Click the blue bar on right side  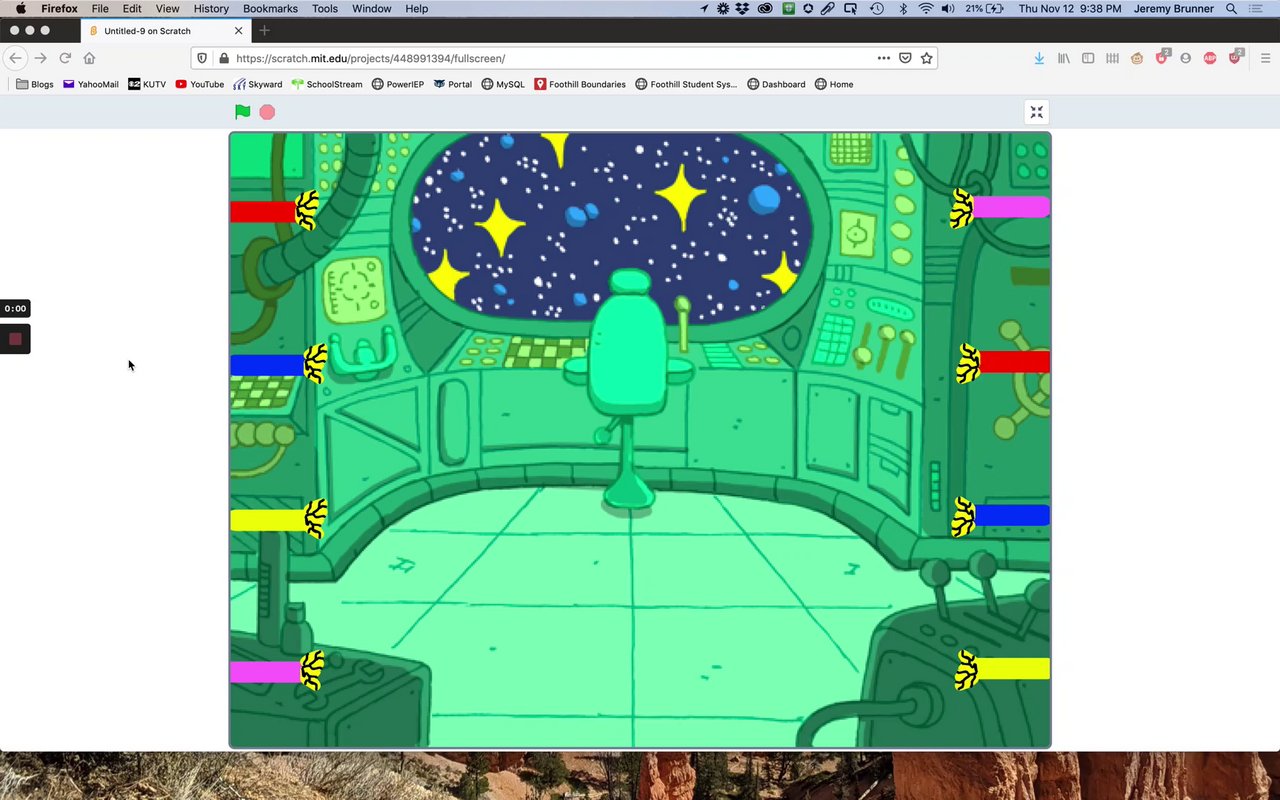tap(1012, 516)
